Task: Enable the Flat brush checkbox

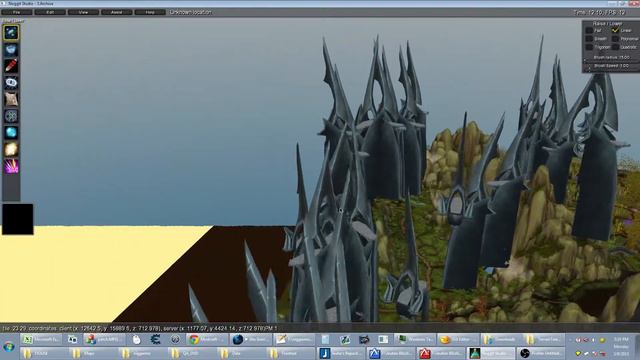Action: coord(589,30)
